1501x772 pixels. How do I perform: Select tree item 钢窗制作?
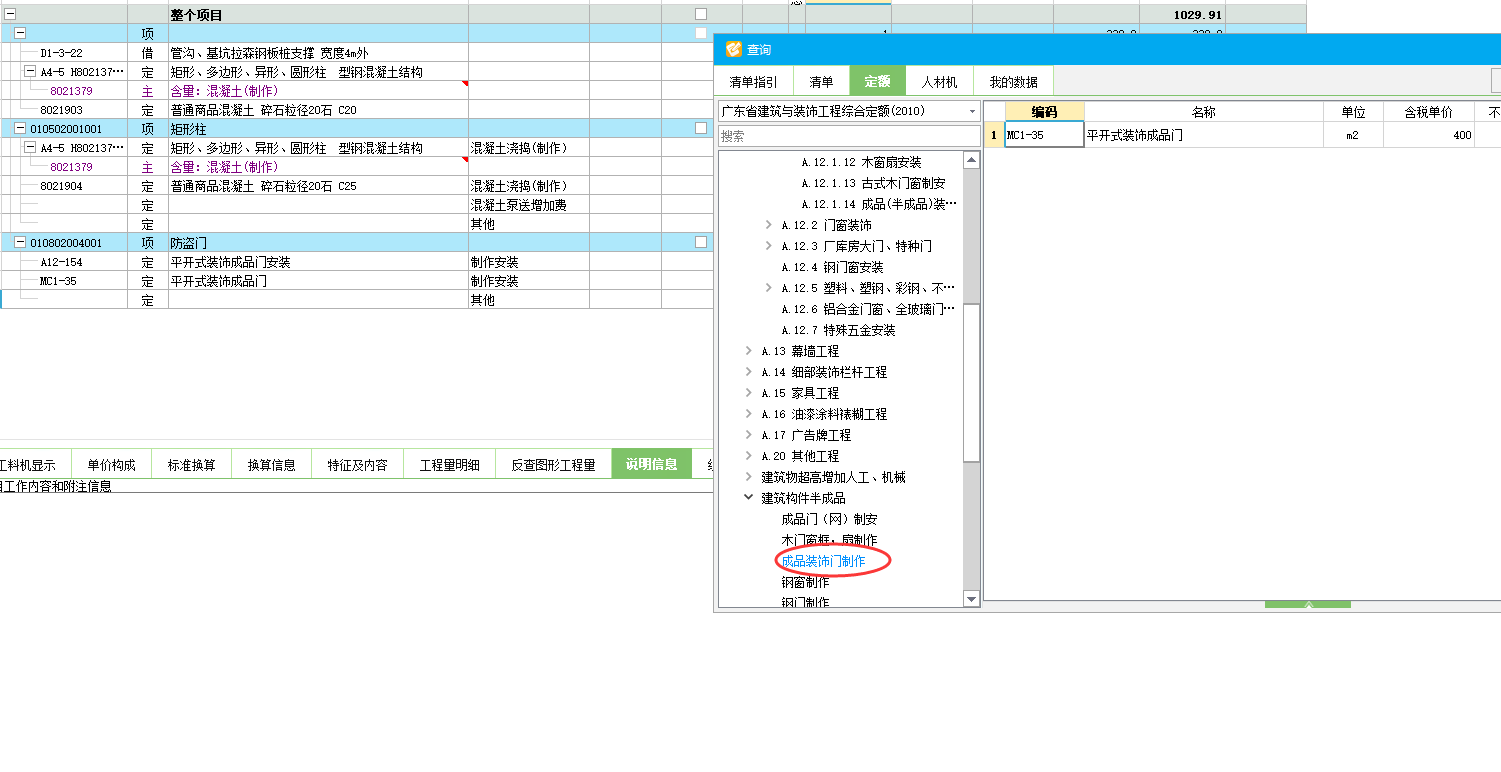click(x=805, y=582)
